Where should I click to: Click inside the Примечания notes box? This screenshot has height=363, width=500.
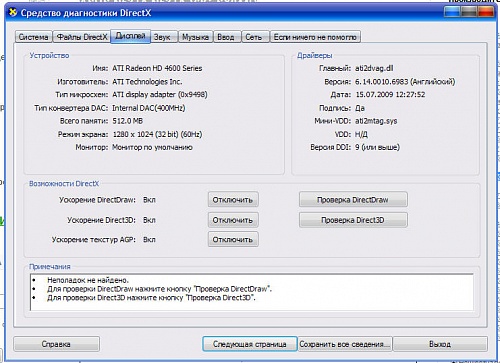click(x=252, y=292)
